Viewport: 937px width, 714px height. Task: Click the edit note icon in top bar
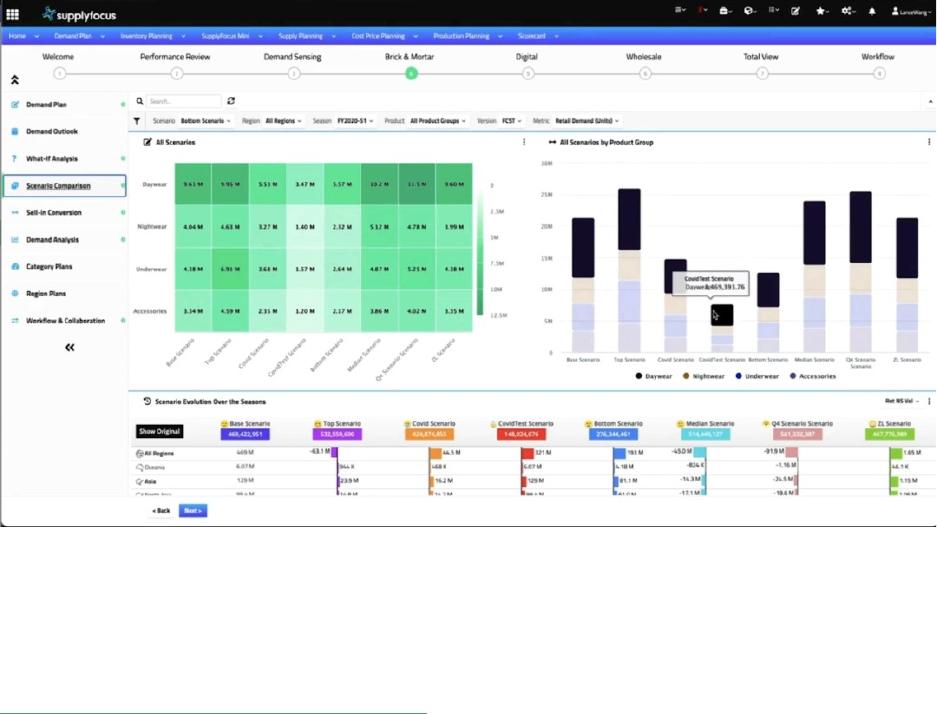tap(795, 11)
